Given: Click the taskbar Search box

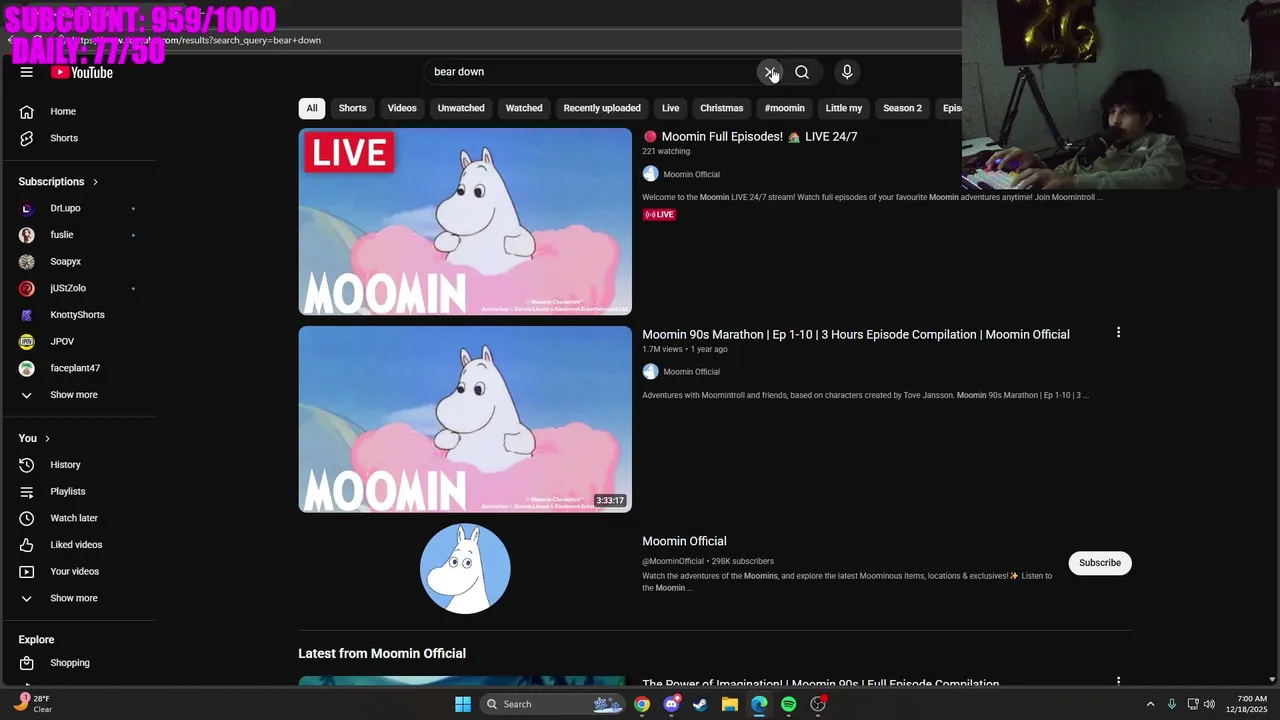Looking at the screenshot, I should coord(552,704).
